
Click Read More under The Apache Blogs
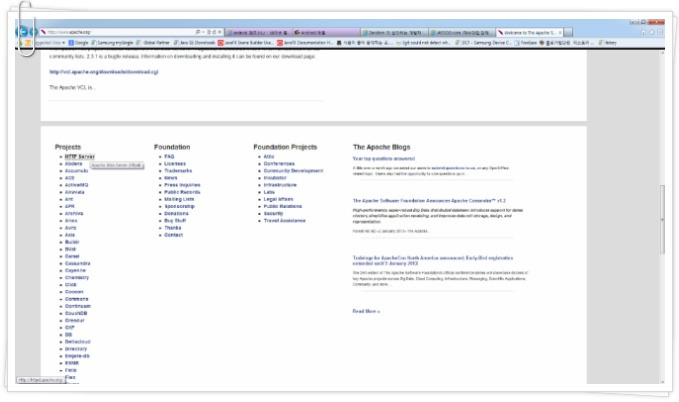pos(366,311)
